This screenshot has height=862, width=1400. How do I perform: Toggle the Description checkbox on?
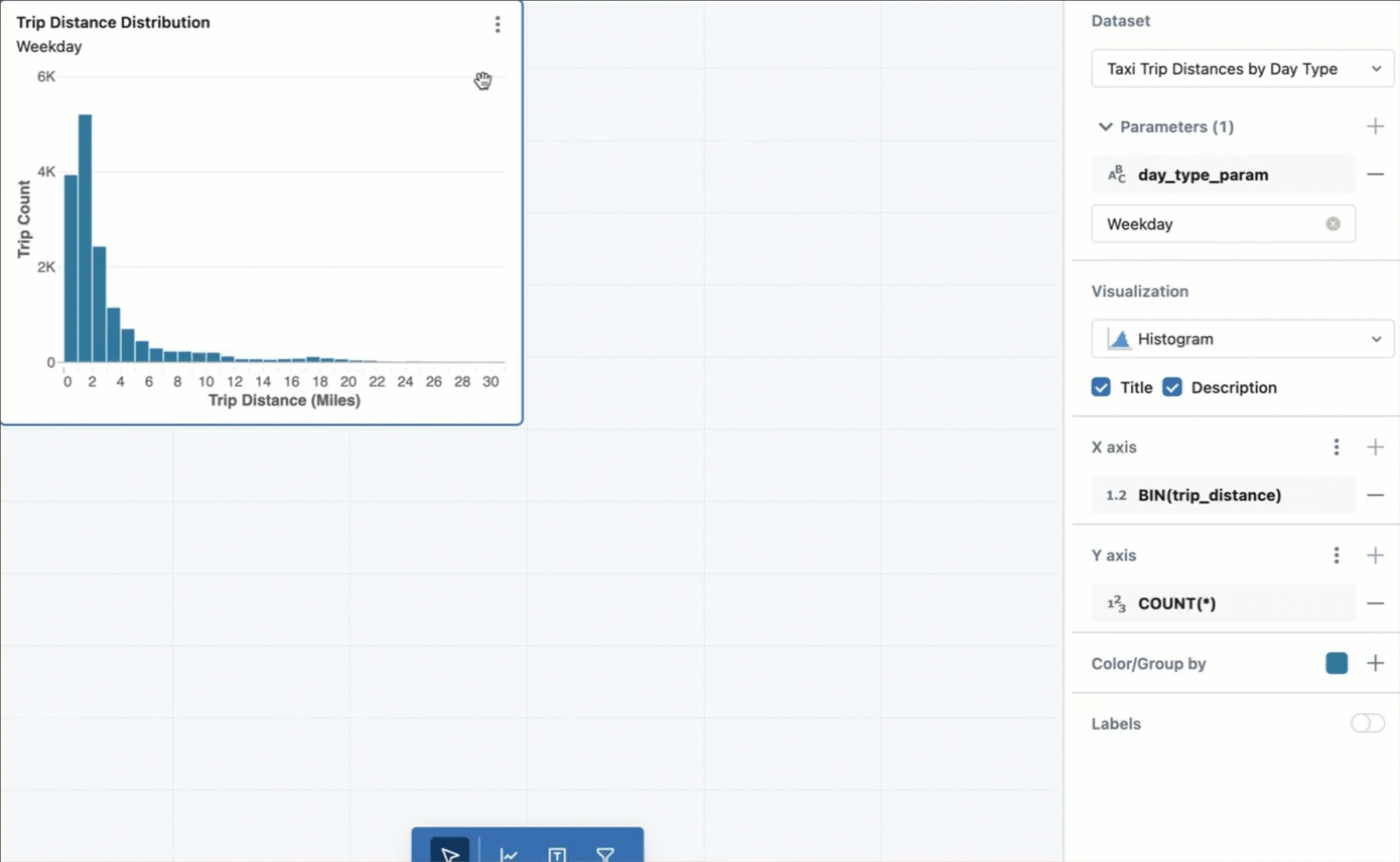point(1171,388)
